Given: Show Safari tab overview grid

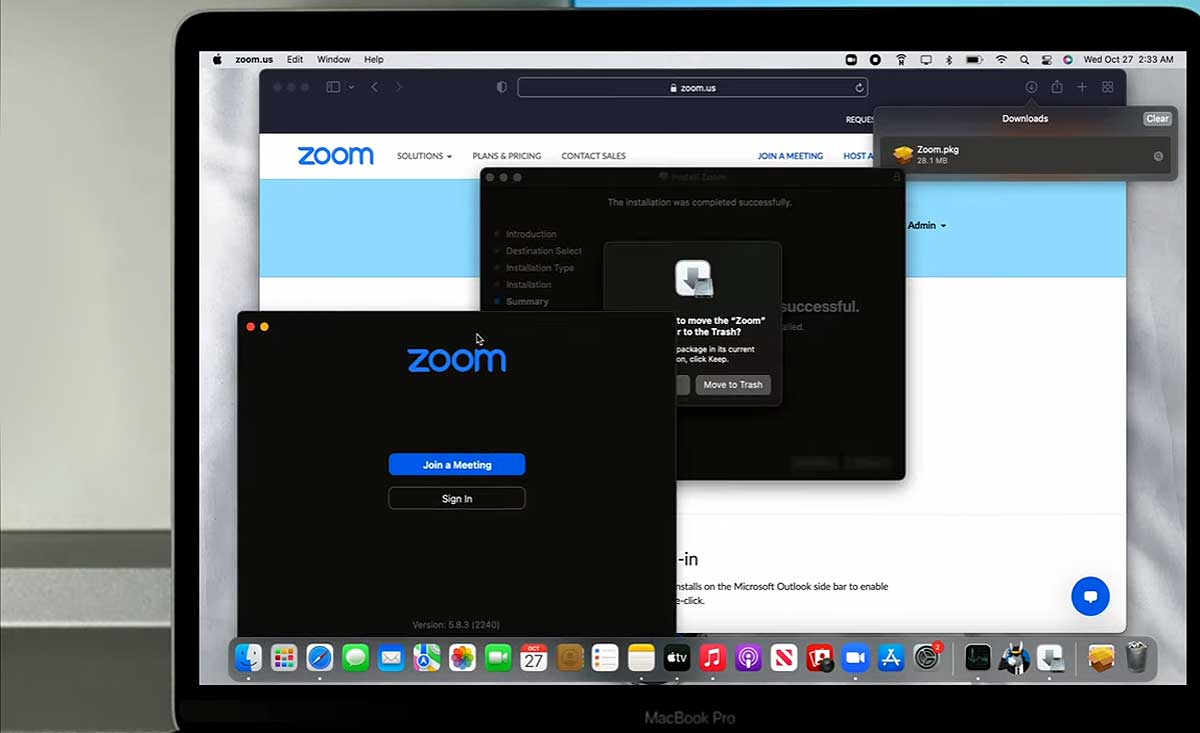Looking at the screenshot, I should (x=1108, y=87).
